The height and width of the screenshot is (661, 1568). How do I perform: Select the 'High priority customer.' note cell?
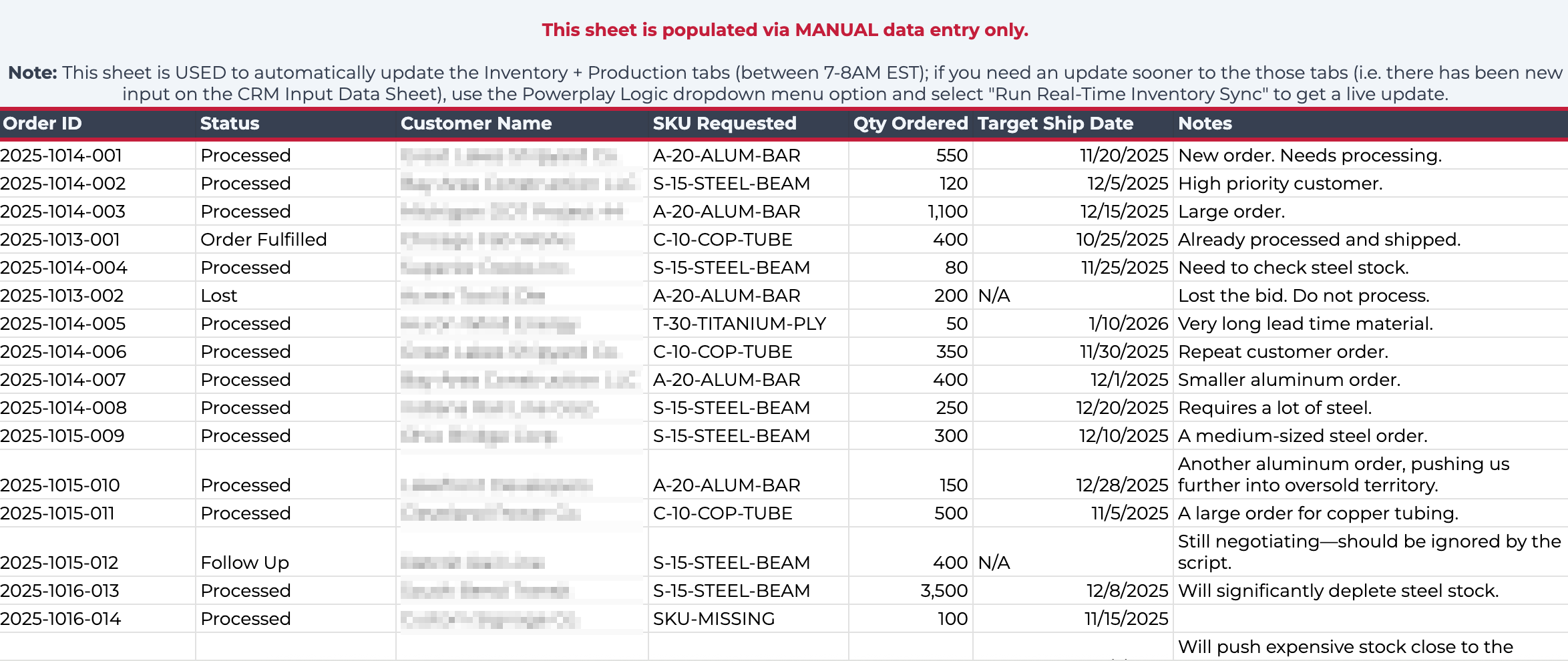coord(1370,184)
